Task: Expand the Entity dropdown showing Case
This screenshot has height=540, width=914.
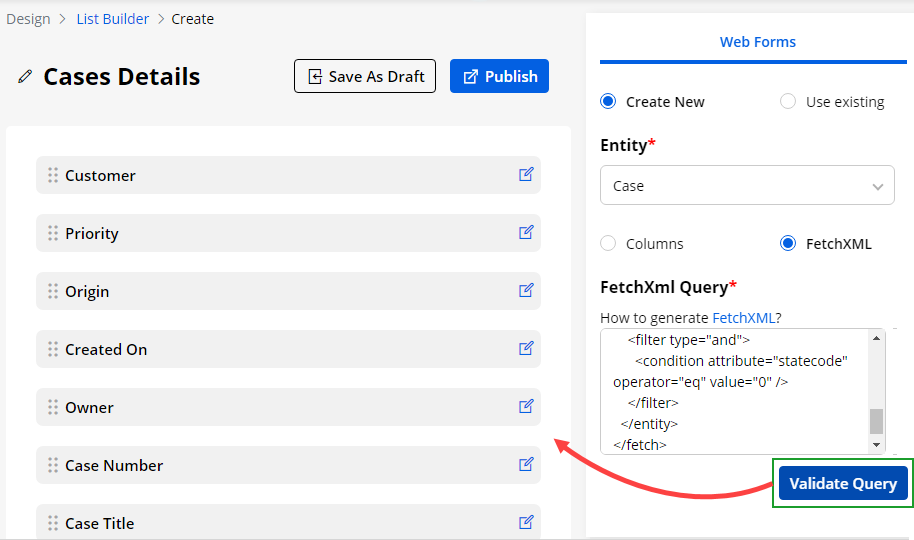Action: pyautogui.click(x=747, y=186)
